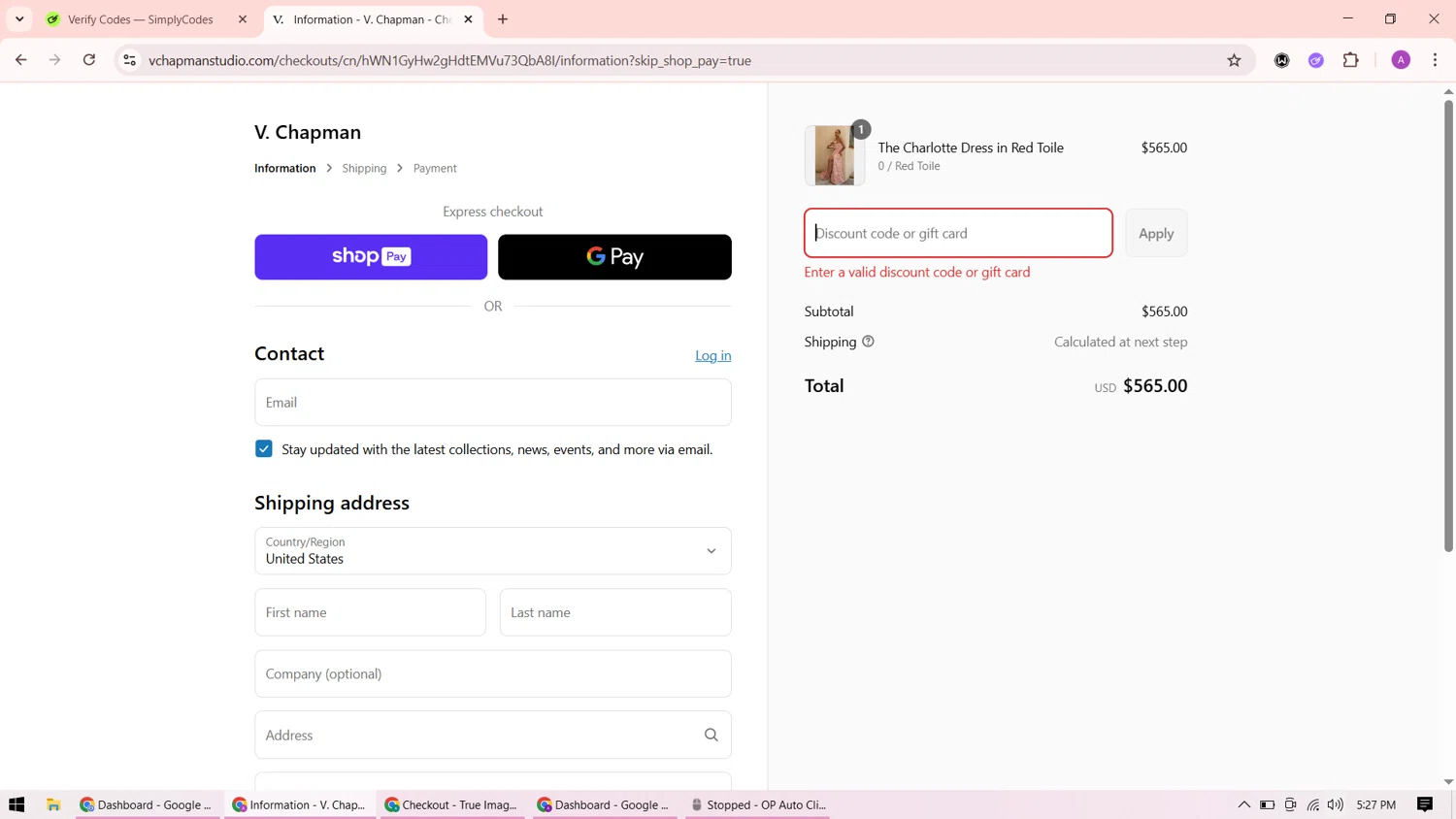Click the vertical page scrollbar
1456x819 pixels.
pos(1448,325)
